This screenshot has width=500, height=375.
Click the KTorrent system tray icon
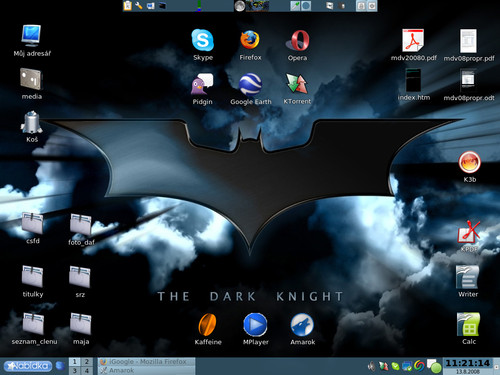point(384,366)
